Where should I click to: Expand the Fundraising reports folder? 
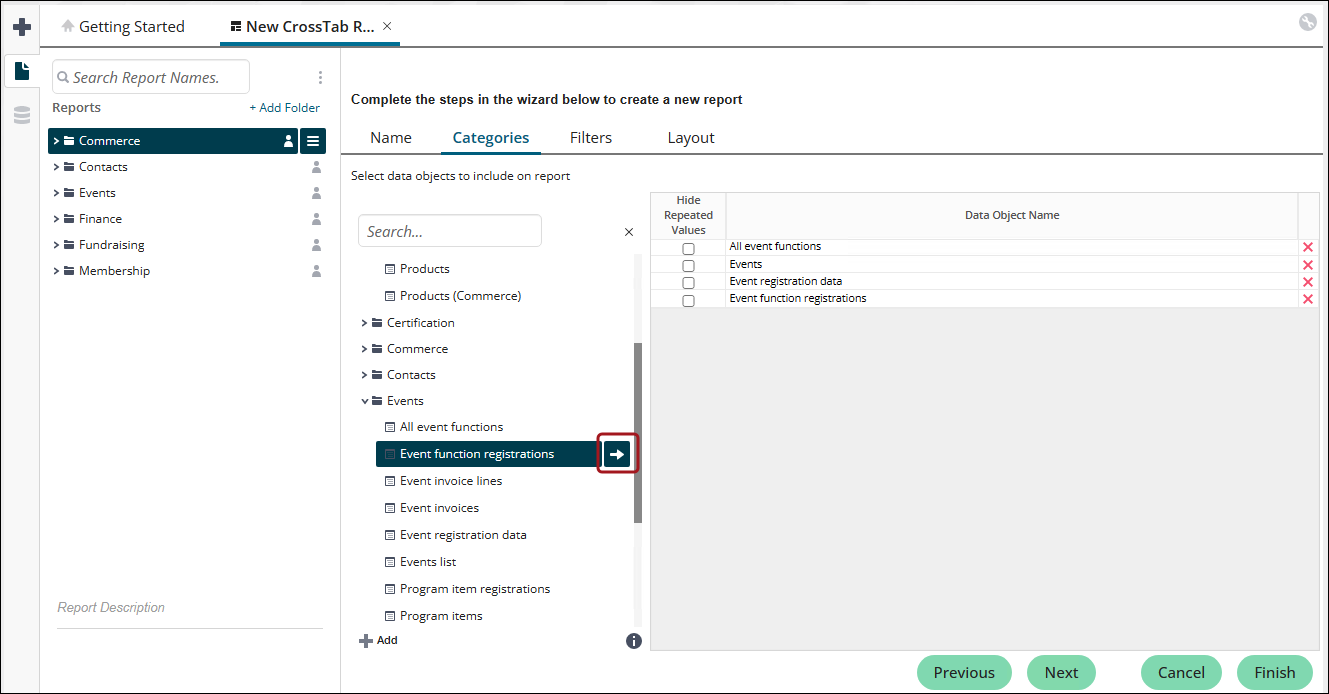[x=56, y=245]
